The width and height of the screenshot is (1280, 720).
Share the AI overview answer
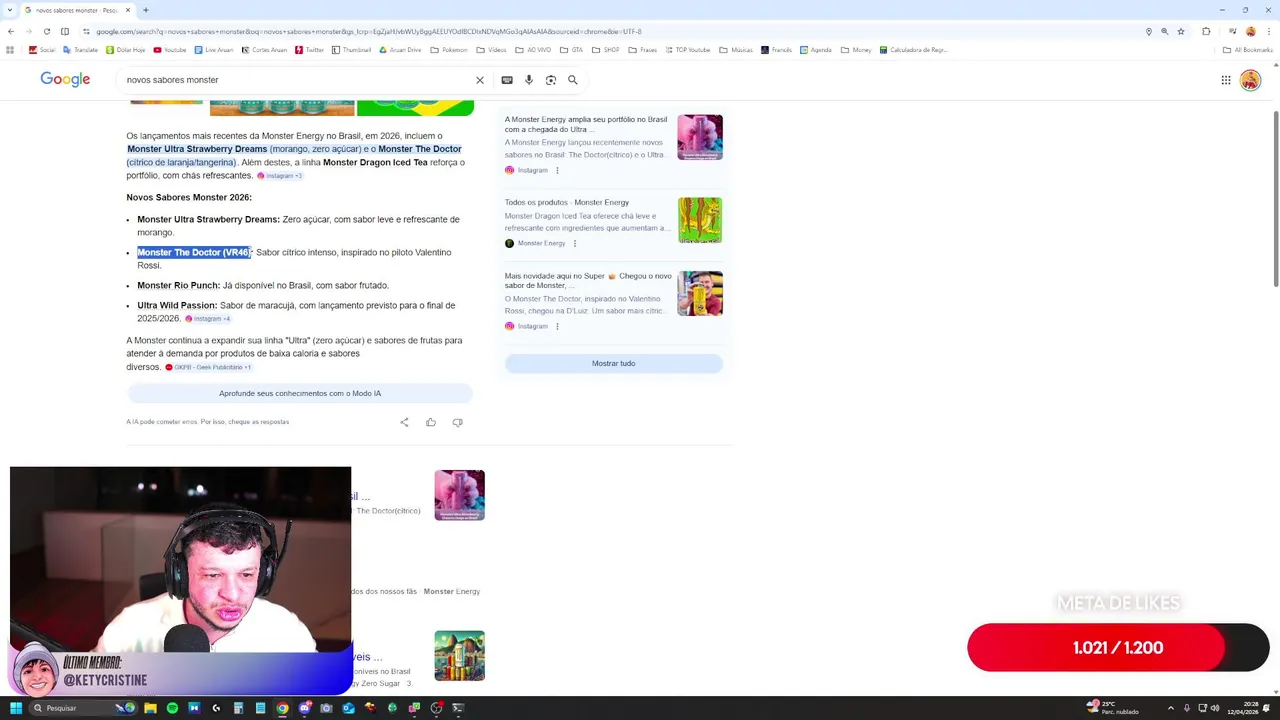(404, 422)
